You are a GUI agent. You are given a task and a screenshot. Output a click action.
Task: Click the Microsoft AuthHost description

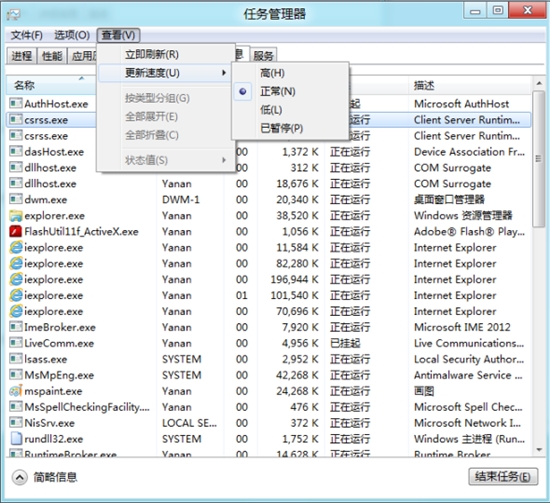(461, 104)
